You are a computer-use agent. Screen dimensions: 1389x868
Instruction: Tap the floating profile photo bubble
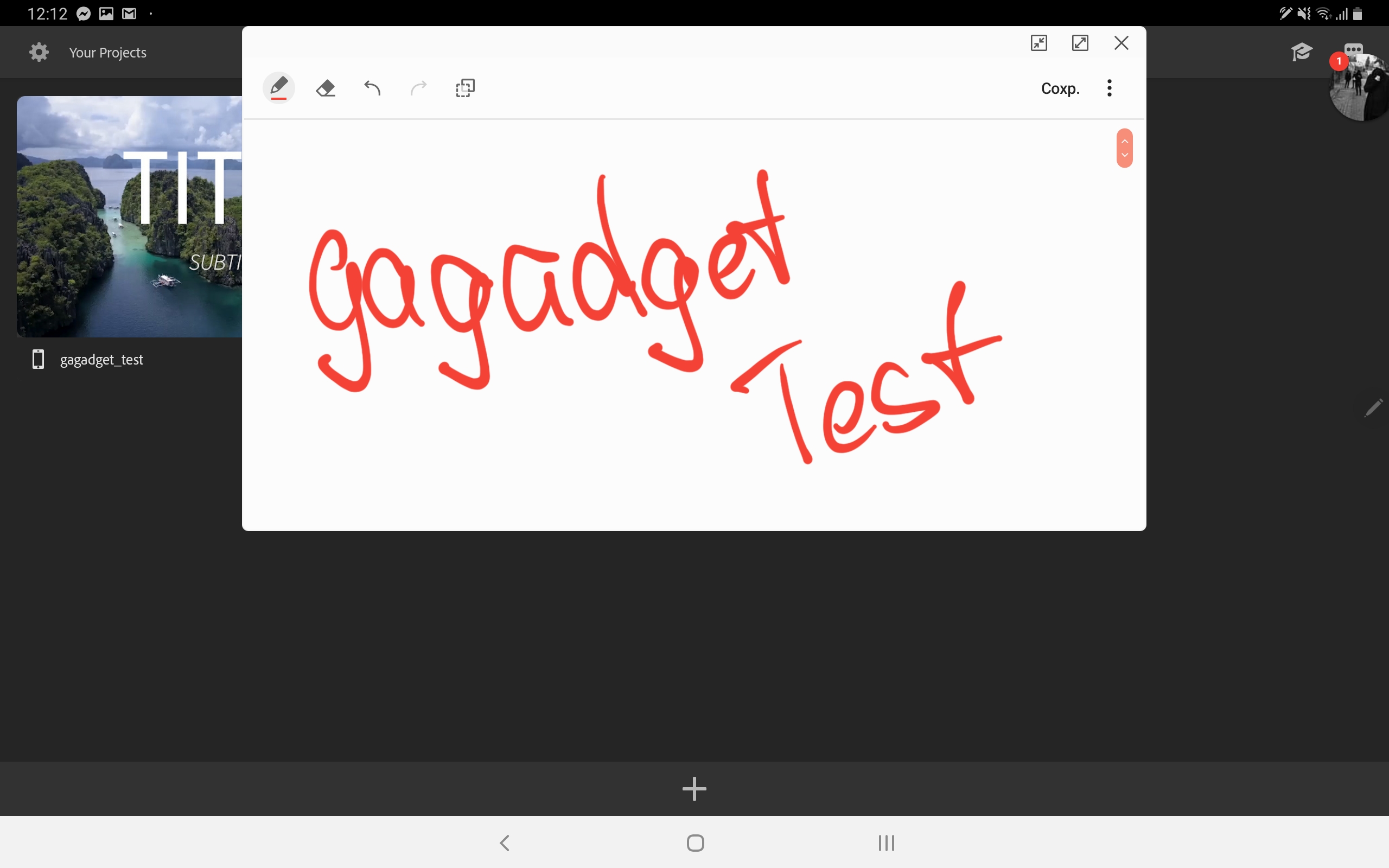[1363, 89]
